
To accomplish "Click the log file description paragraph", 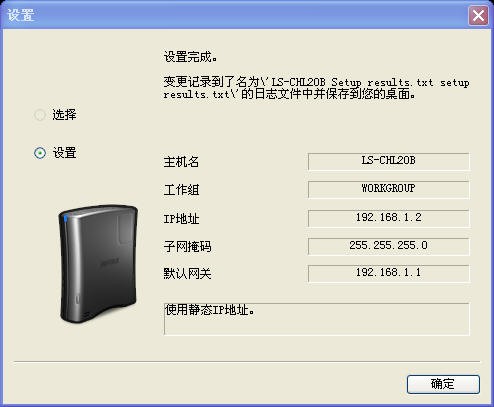I will 316,88.
